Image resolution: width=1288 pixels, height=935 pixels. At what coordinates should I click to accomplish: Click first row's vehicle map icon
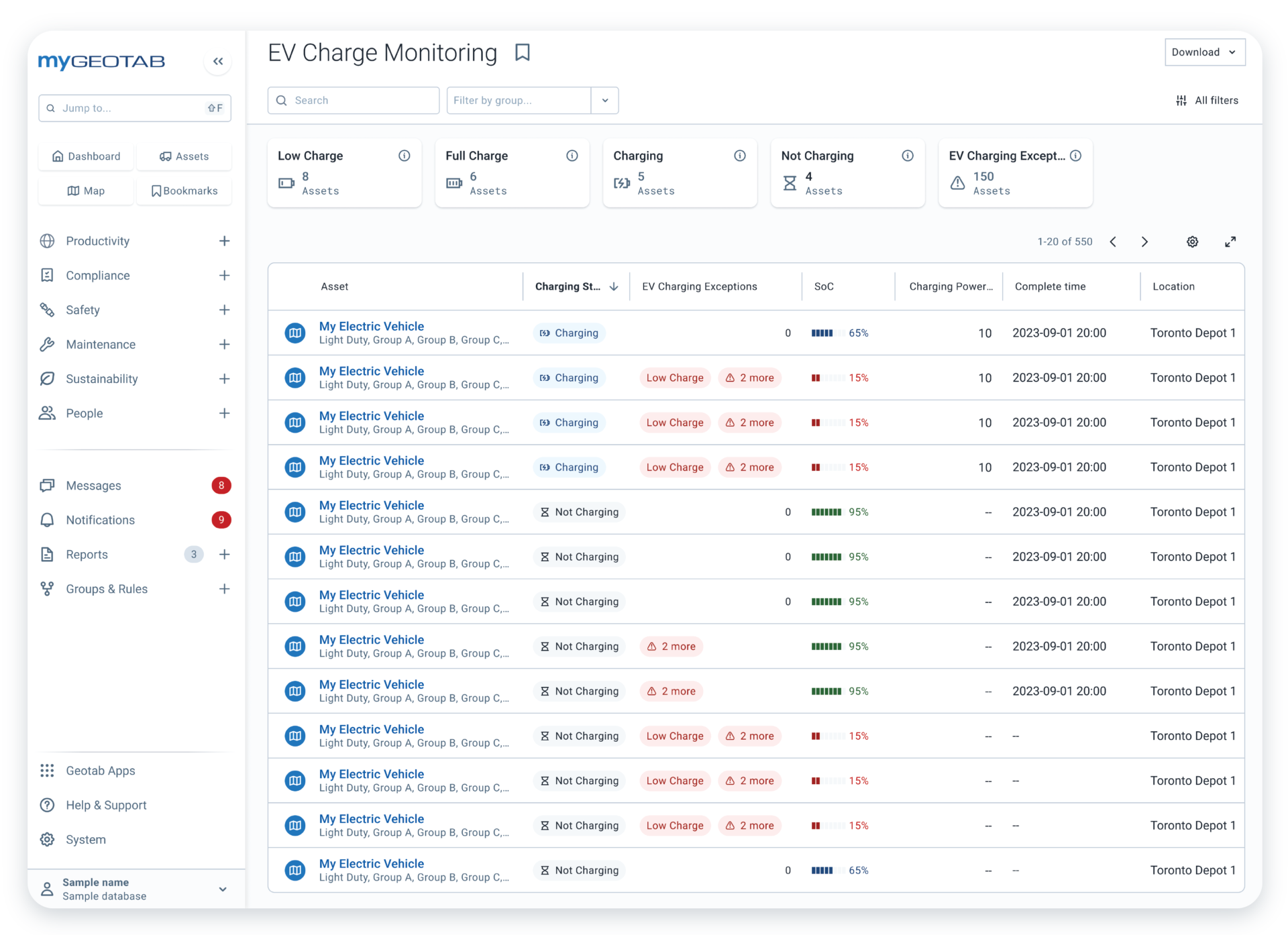click(x=295, y=333)
